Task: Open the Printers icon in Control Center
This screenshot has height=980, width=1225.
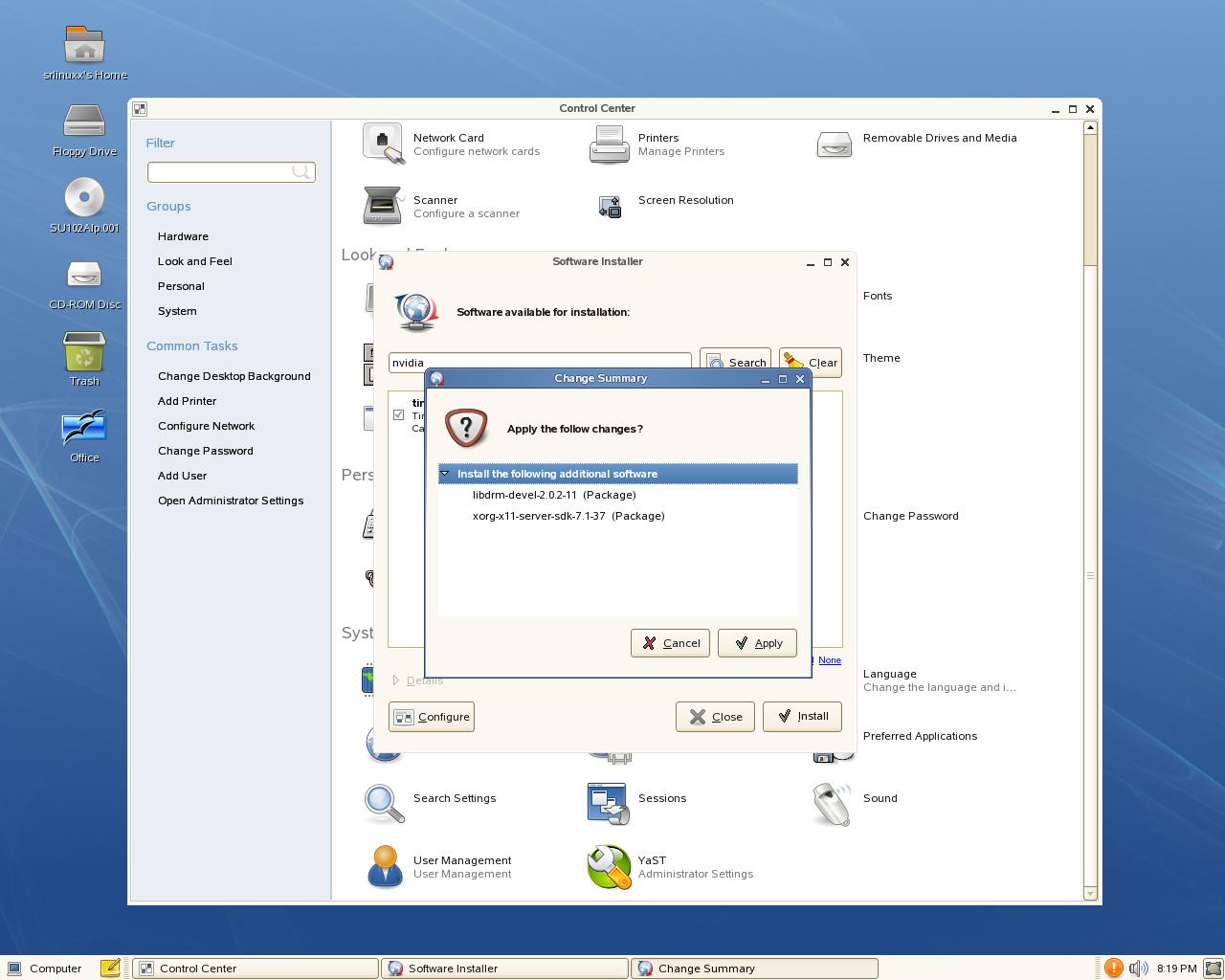Action: coord(609,144)
